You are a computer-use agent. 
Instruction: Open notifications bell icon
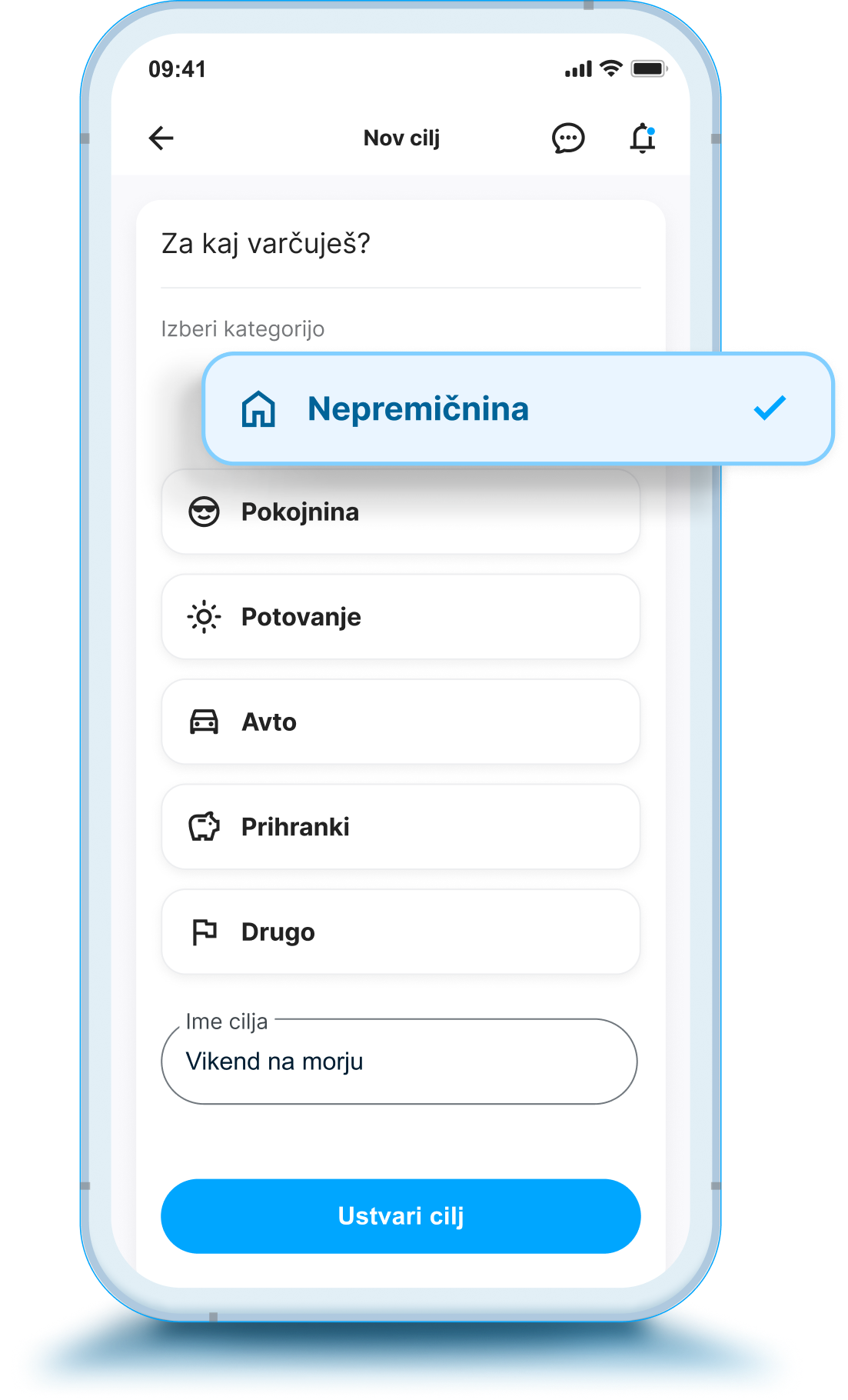(x=643, y=138)
